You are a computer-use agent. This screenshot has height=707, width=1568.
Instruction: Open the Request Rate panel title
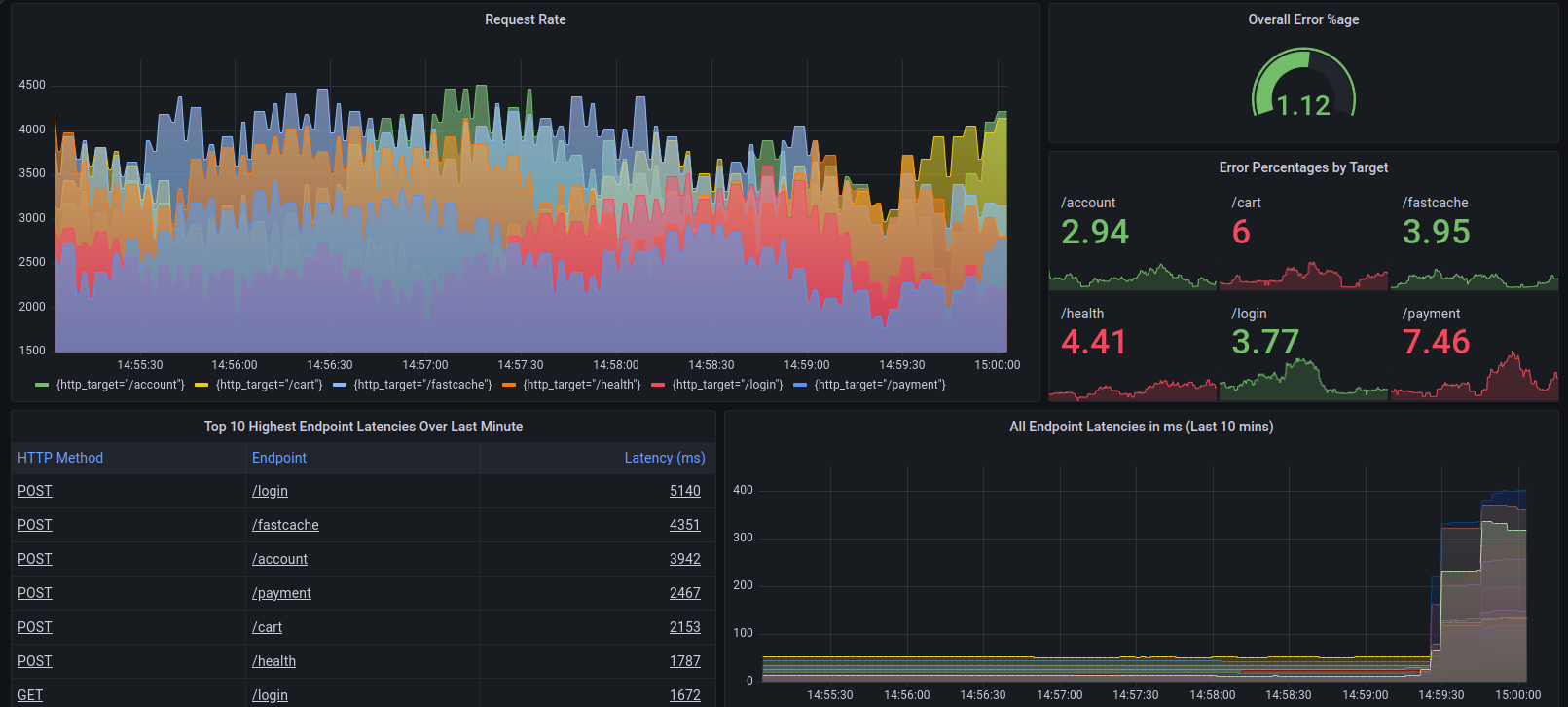click(x=525, y=19)
